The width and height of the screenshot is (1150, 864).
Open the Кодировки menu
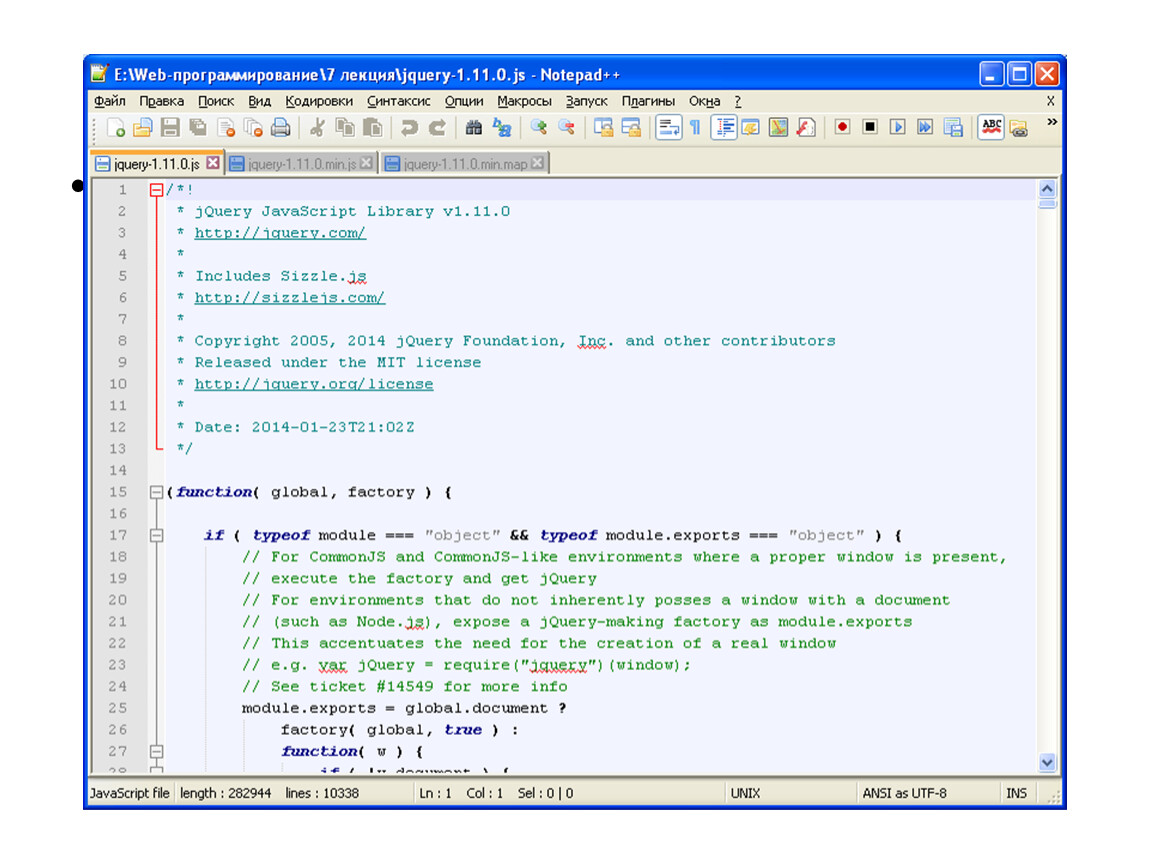(x=319, y=101)
